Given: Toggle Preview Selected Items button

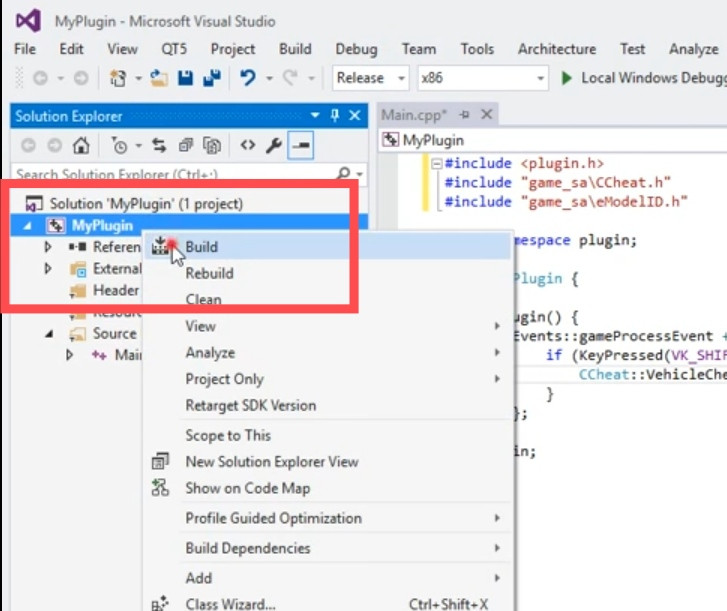Looking at the screenshot, I should click(300, 146).
